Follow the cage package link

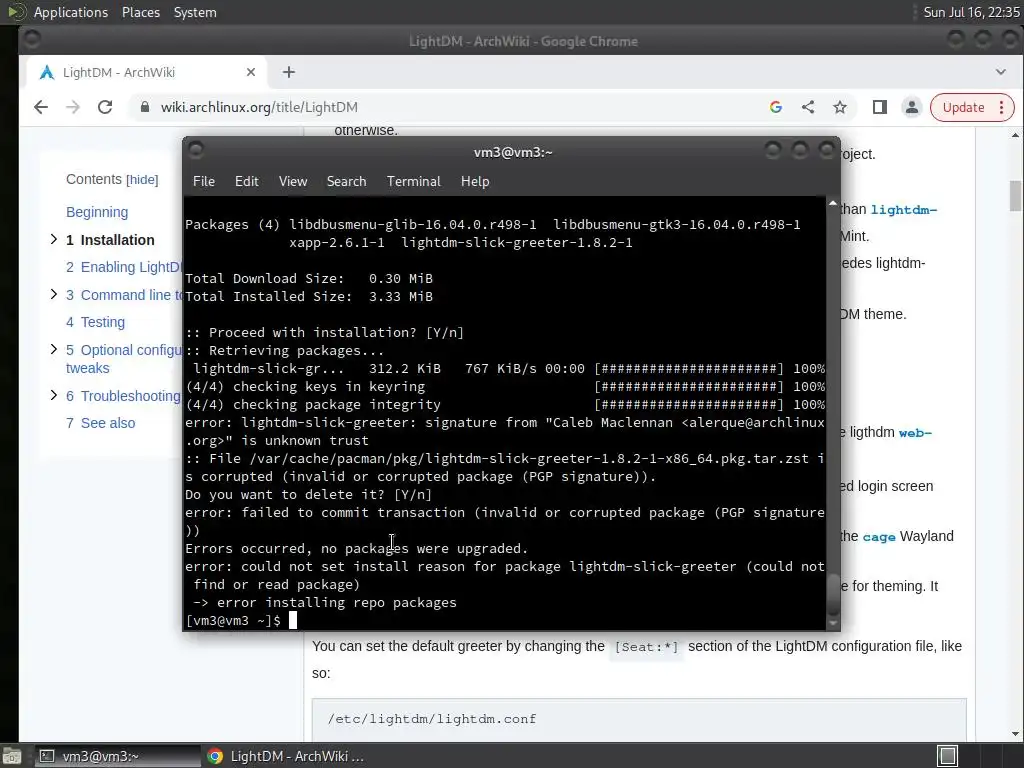pyautogui.click(x=878, y=537)
